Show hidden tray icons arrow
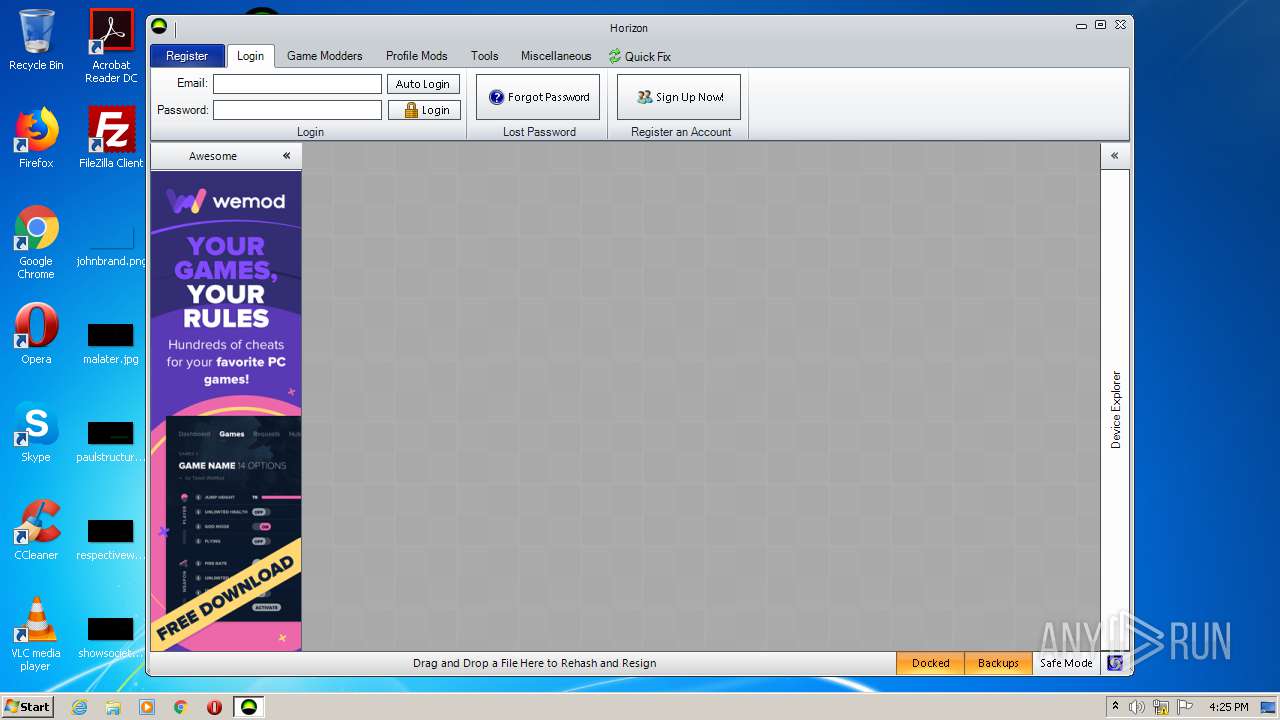The height and width of the screenshot is (720, 1280). (x=1115, y=707)
